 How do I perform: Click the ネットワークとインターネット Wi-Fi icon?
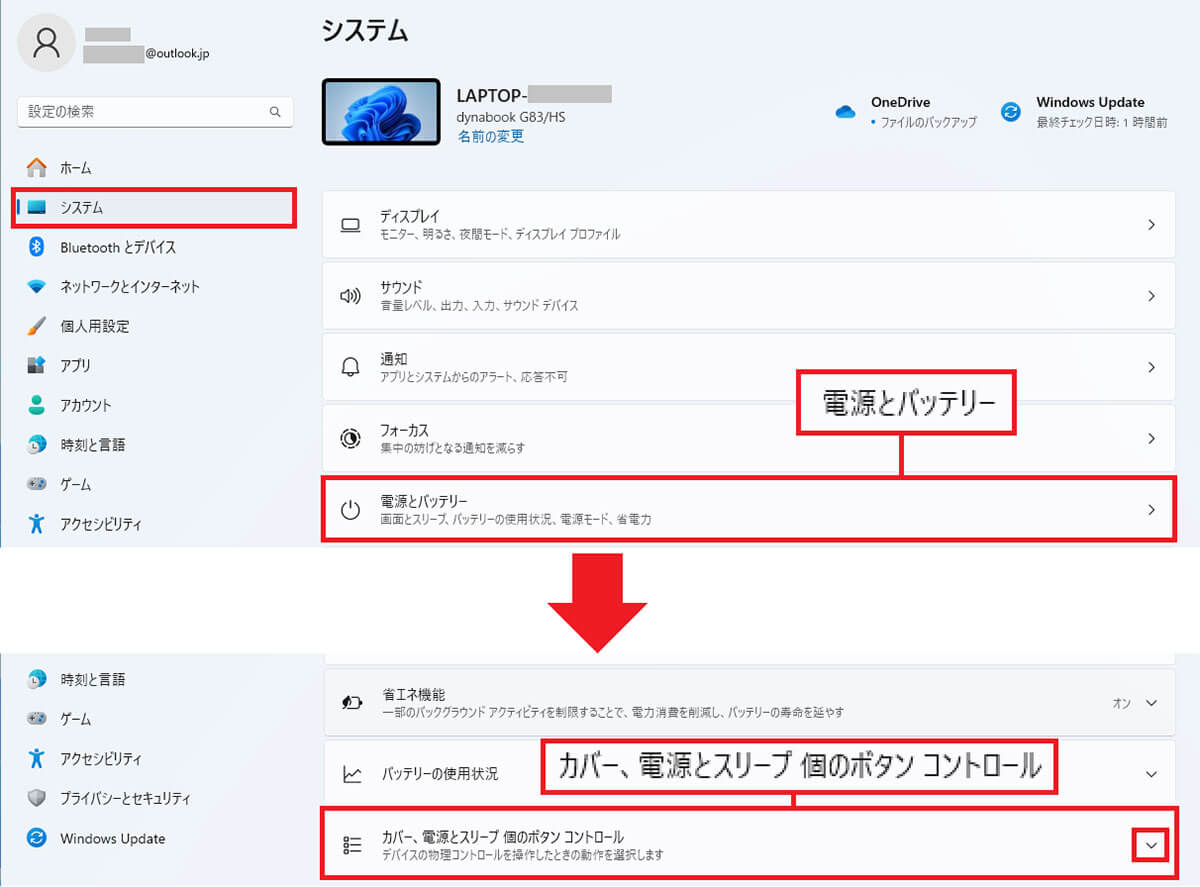tap(37, 287)
